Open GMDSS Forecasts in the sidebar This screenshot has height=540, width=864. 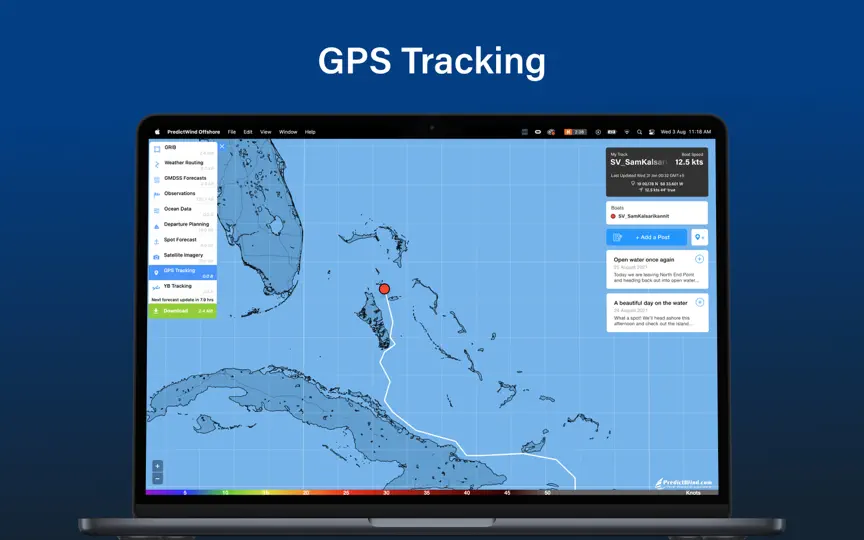(182, 180)
